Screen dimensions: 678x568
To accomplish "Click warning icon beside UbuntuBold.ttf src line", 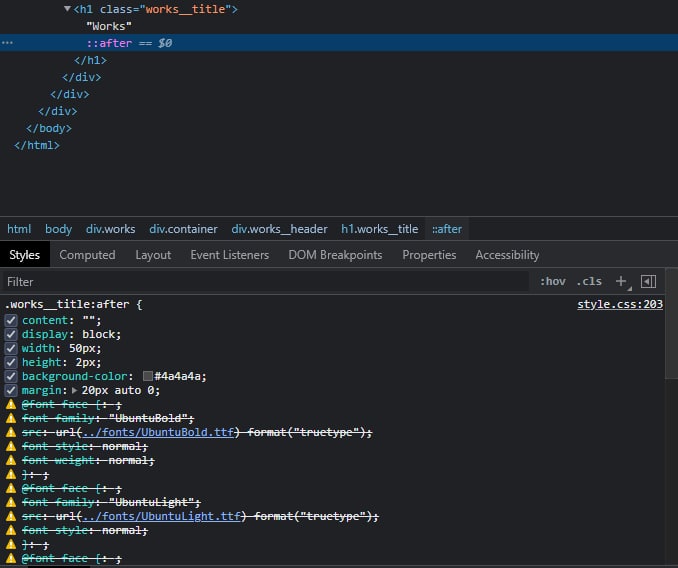I will click(x=11, y=432).
